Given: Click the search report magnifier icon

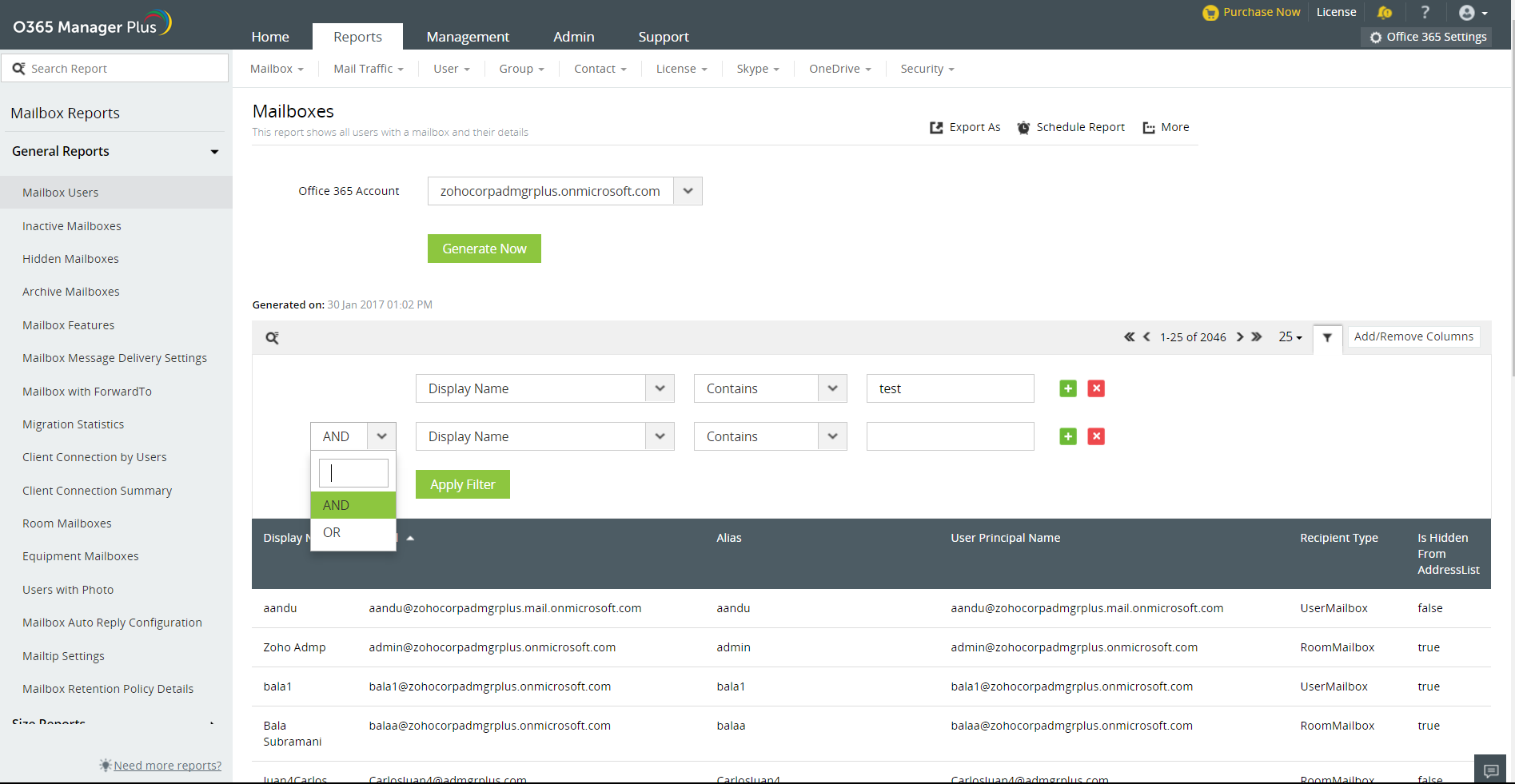Looking at the screenshot, I should click(18, 69).
